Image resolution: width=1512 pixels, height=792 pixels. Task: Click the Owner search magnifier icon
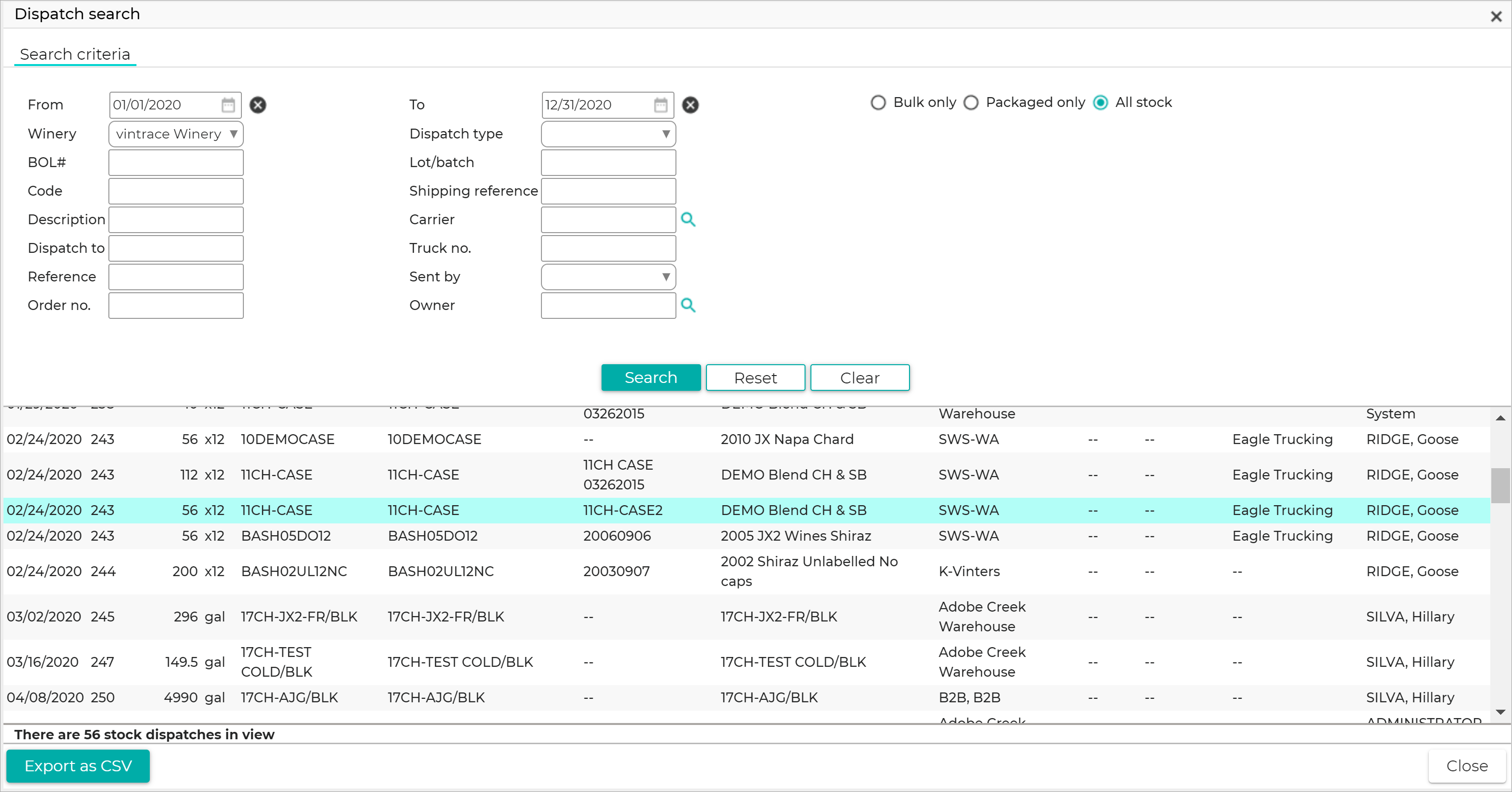688,305
